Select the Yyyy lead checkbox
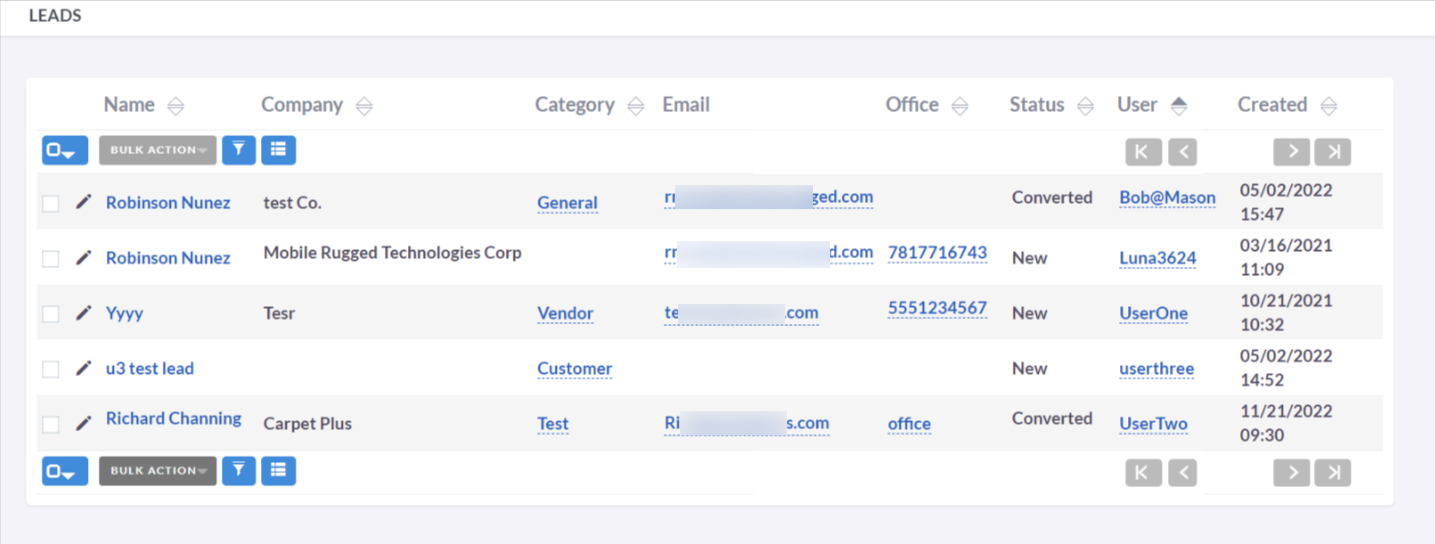This screenshot has width=1435, height=544. [50, 314]
